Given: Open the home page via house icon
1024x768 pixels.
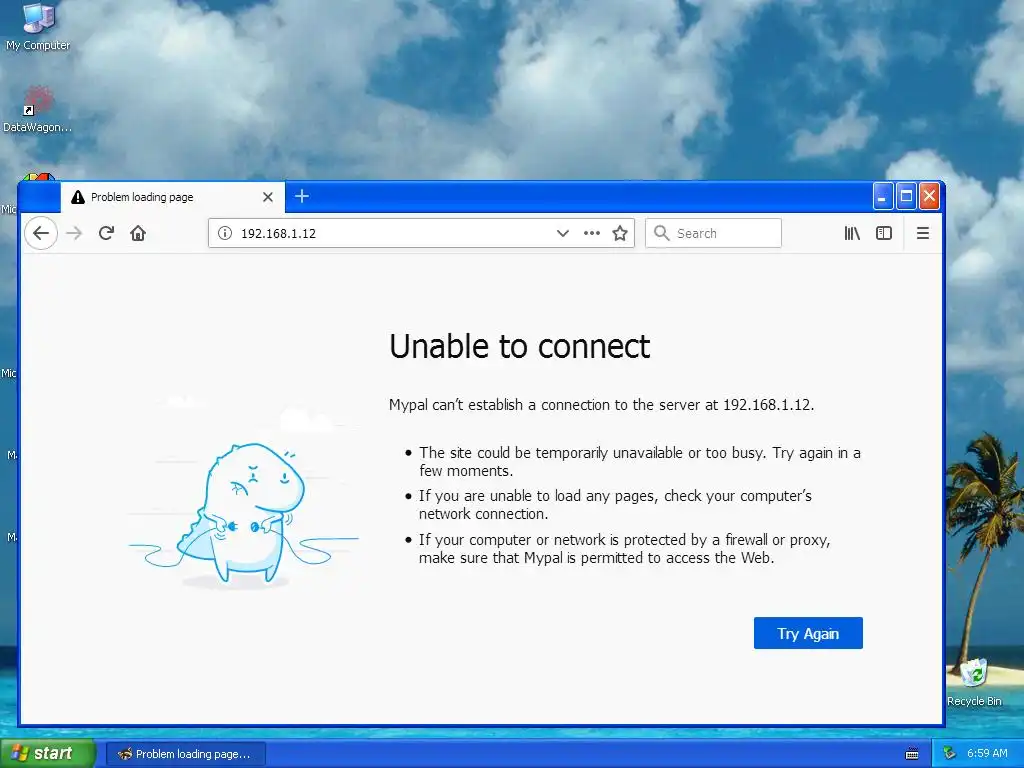Looking at the screenshot, I should [x=138, y=233].
